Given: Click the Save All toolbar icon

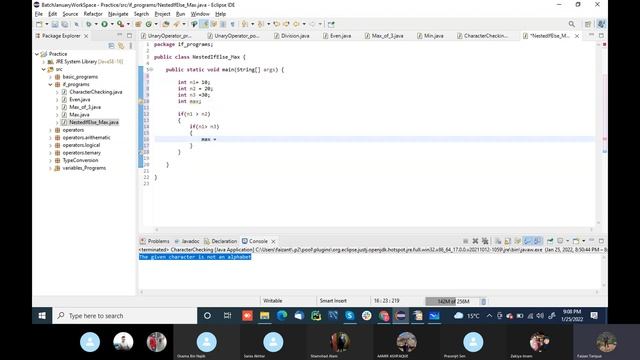Looking at the screenshot, I should (x=64, y=24).
